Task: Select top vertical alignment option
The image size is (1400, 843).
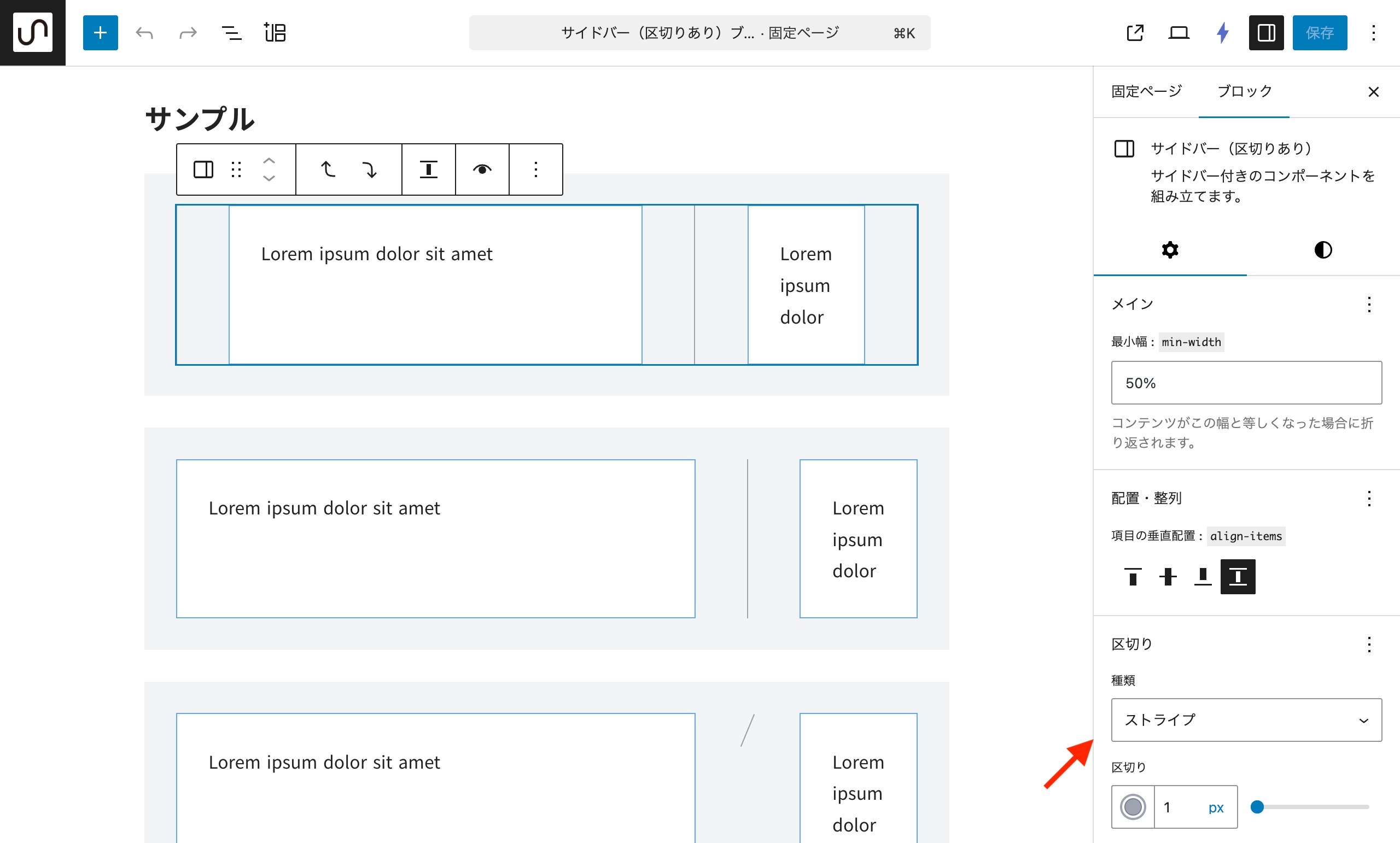Action: tap(1133, 577)
